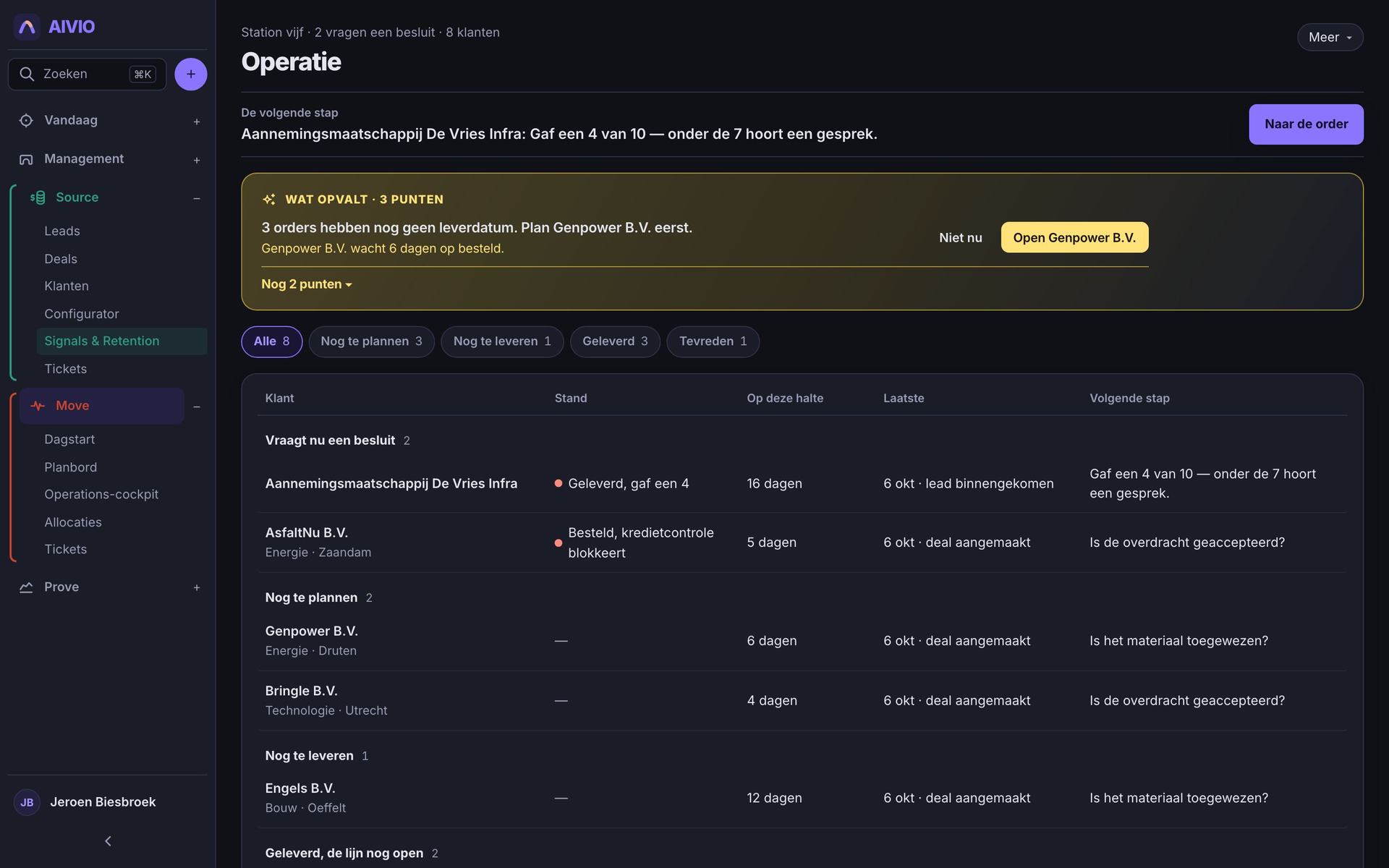Image resolution: width=1389 pixels, height=868 pixels.
Task: Open Signals & Retention in sidebar
Action: point(122,341)
